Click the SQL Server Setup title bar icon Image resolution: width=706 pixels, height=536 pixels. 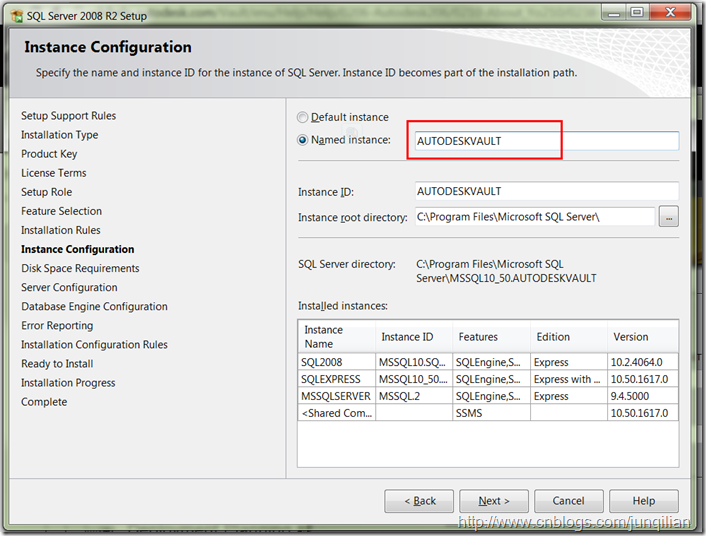tap(17, 16)
